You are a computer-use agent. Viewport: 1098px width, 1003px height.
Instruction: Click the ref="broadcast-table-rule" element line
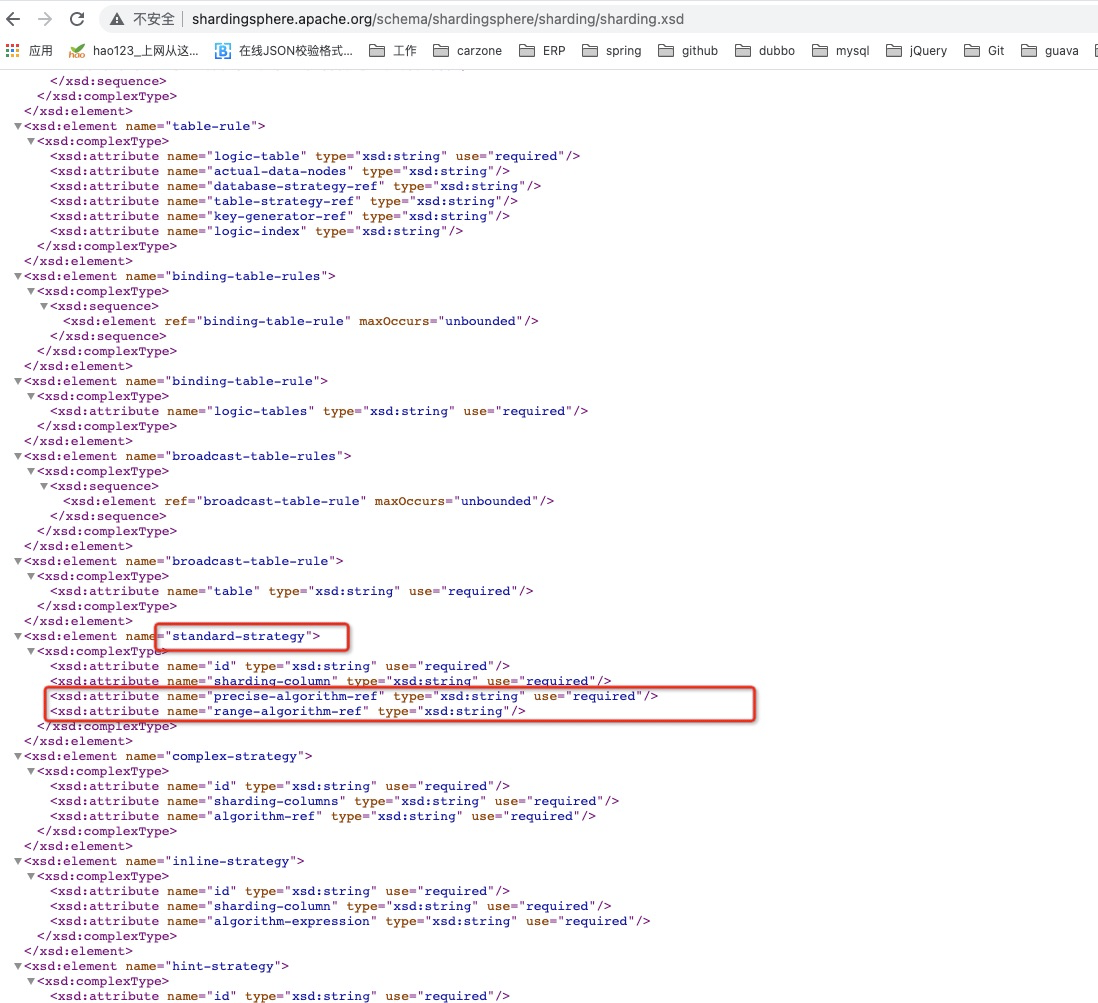click(x=309, y=502)
